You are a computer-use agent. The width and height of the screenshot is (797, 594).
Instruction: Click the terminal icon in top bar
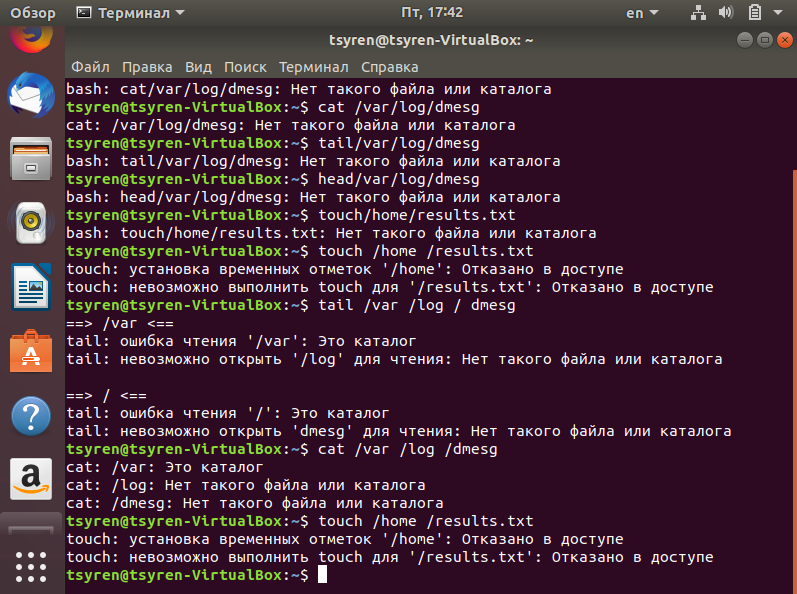click(84, 13)
